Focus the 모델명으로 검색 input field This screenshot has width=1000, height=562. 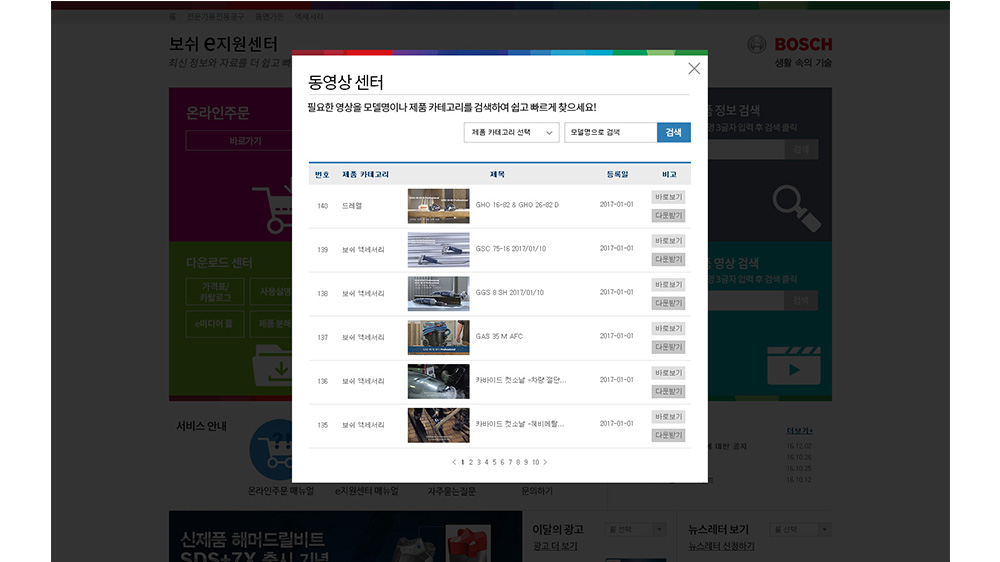point(610,132)
